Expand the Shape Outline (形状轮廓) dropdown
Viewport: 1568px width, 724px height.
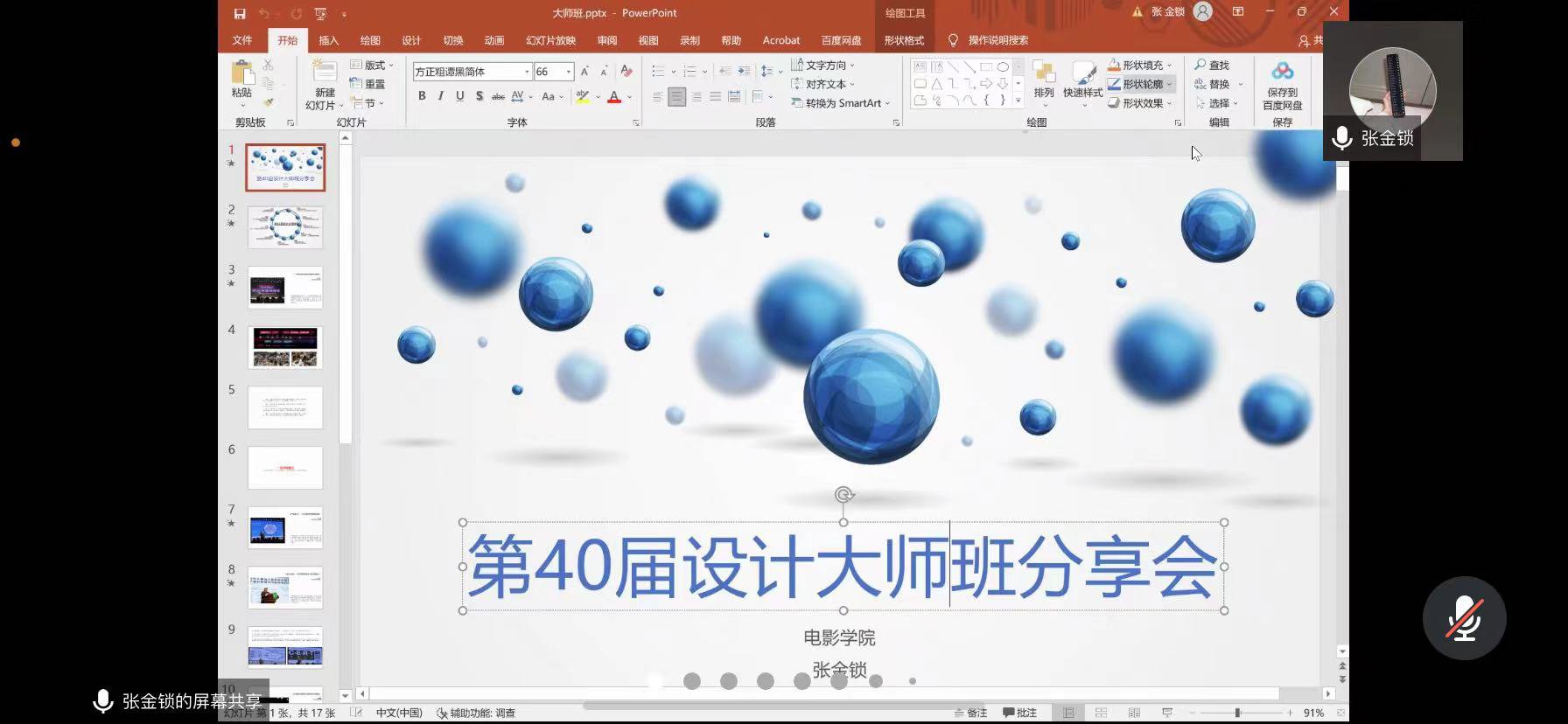[1170, 84]
